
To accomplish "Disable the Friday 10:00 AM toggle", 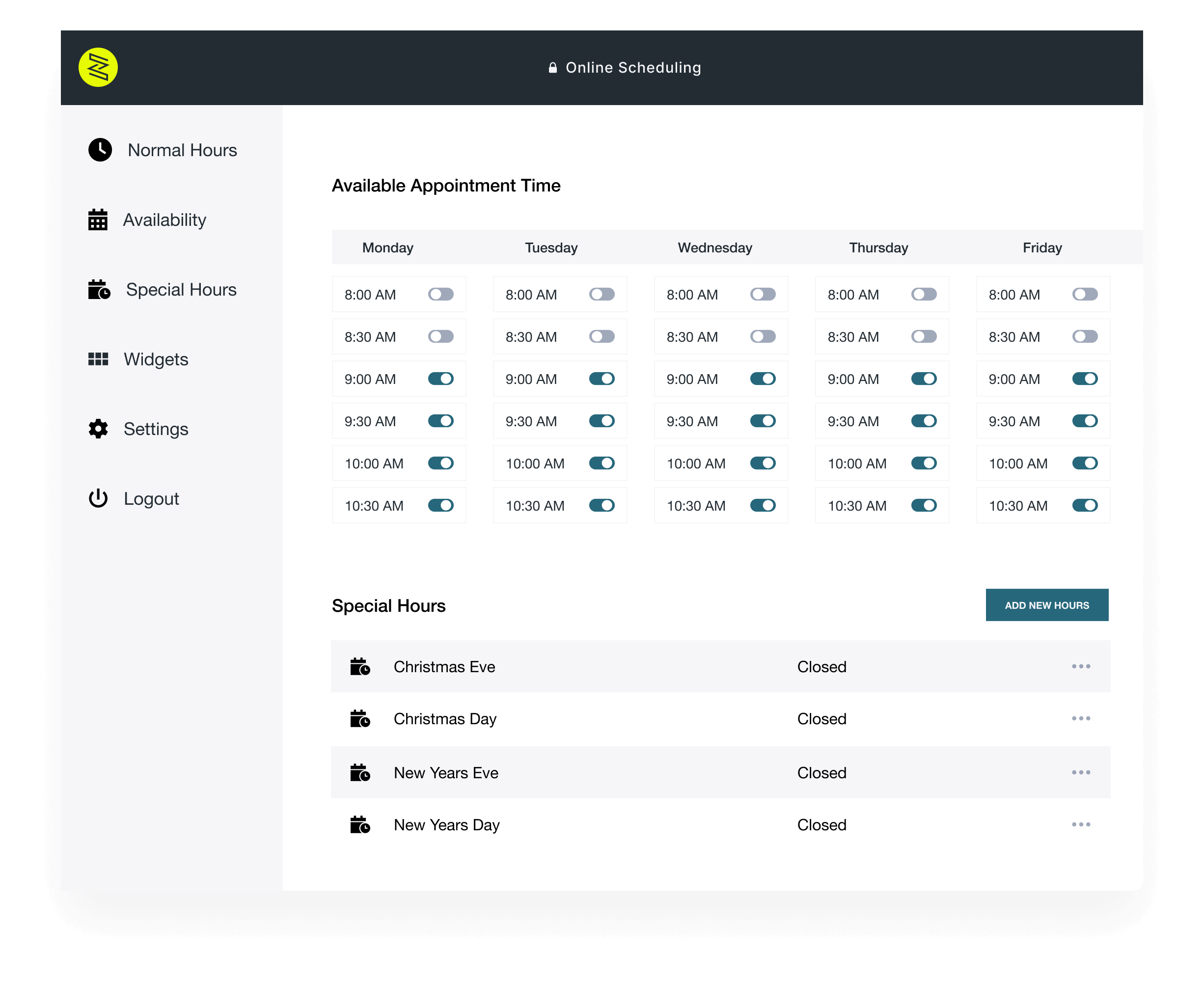I will 1085,464.
